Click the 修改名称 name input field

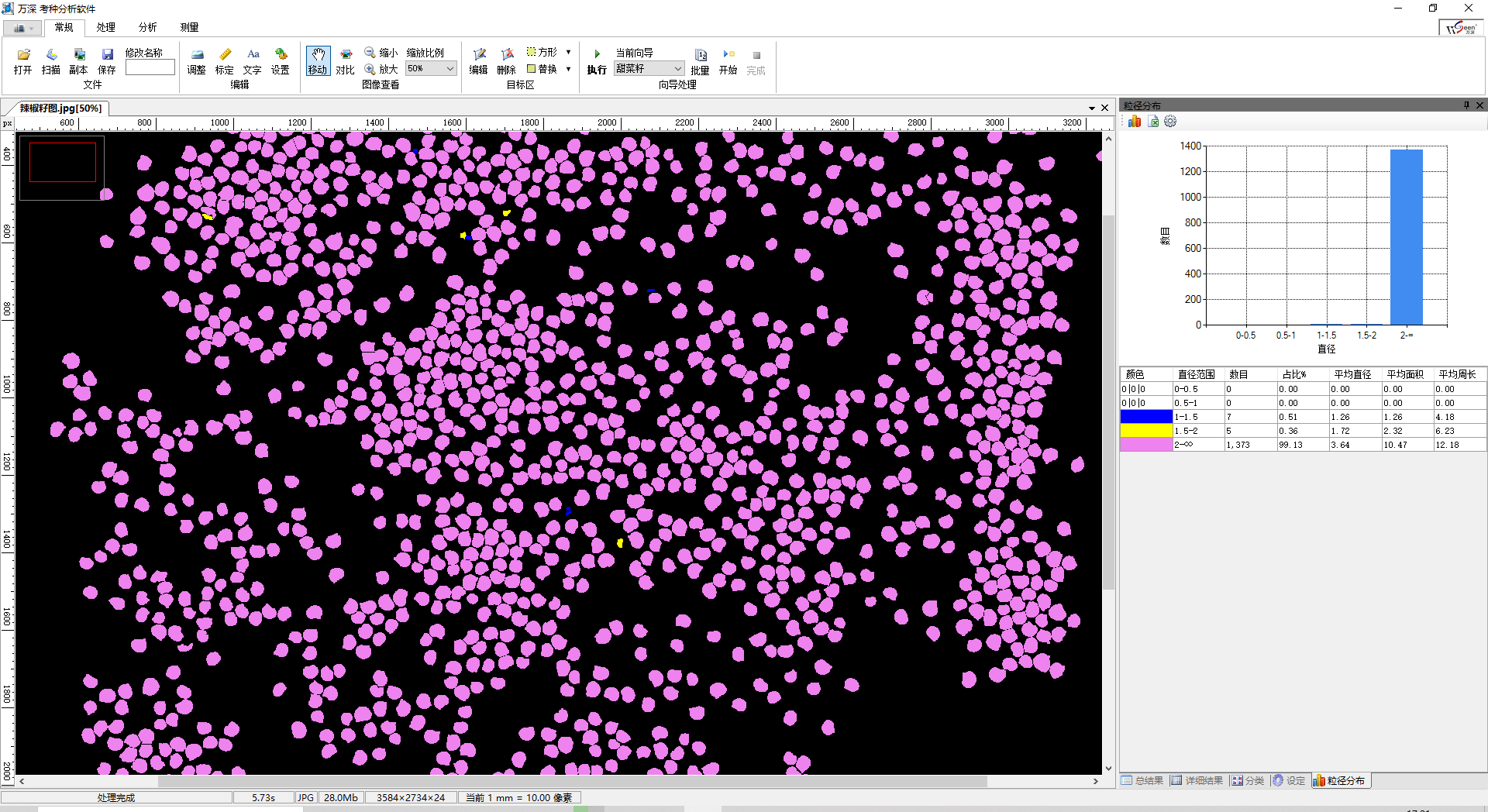(x=150, y=67)
